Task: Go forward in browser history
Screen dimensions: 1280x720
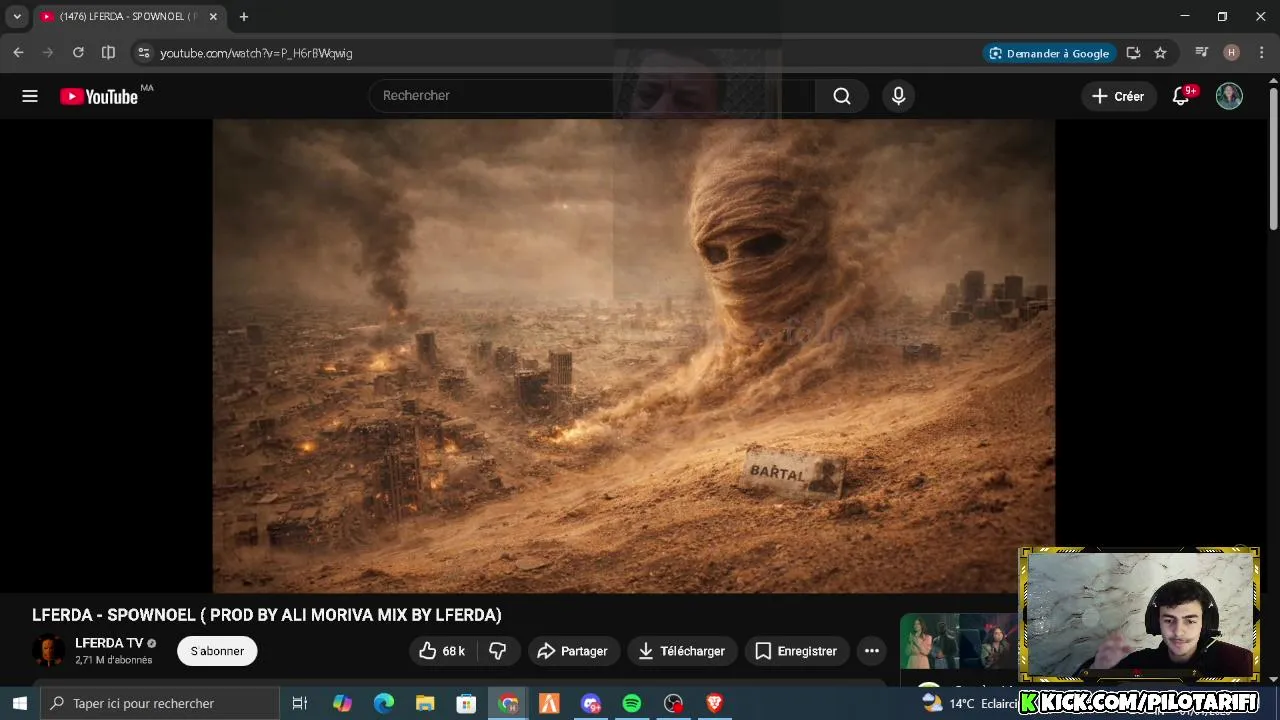Action: point(48,53)
